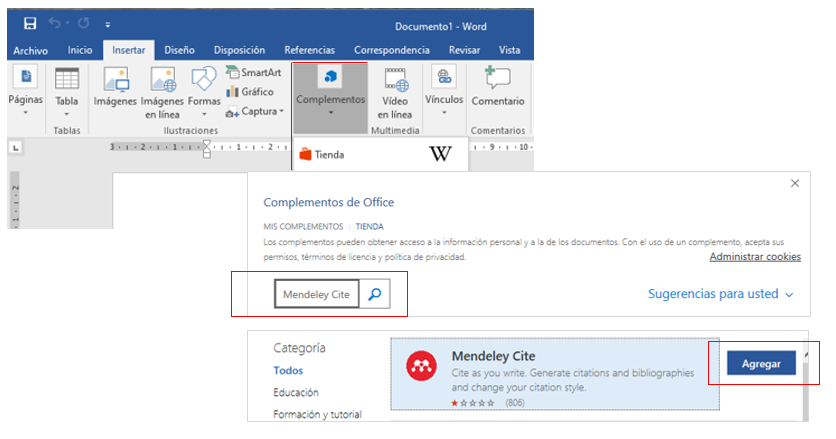Click the Redo icon in quick access toolbar
This screenshot has height=439, width=836.
point(84,23)
